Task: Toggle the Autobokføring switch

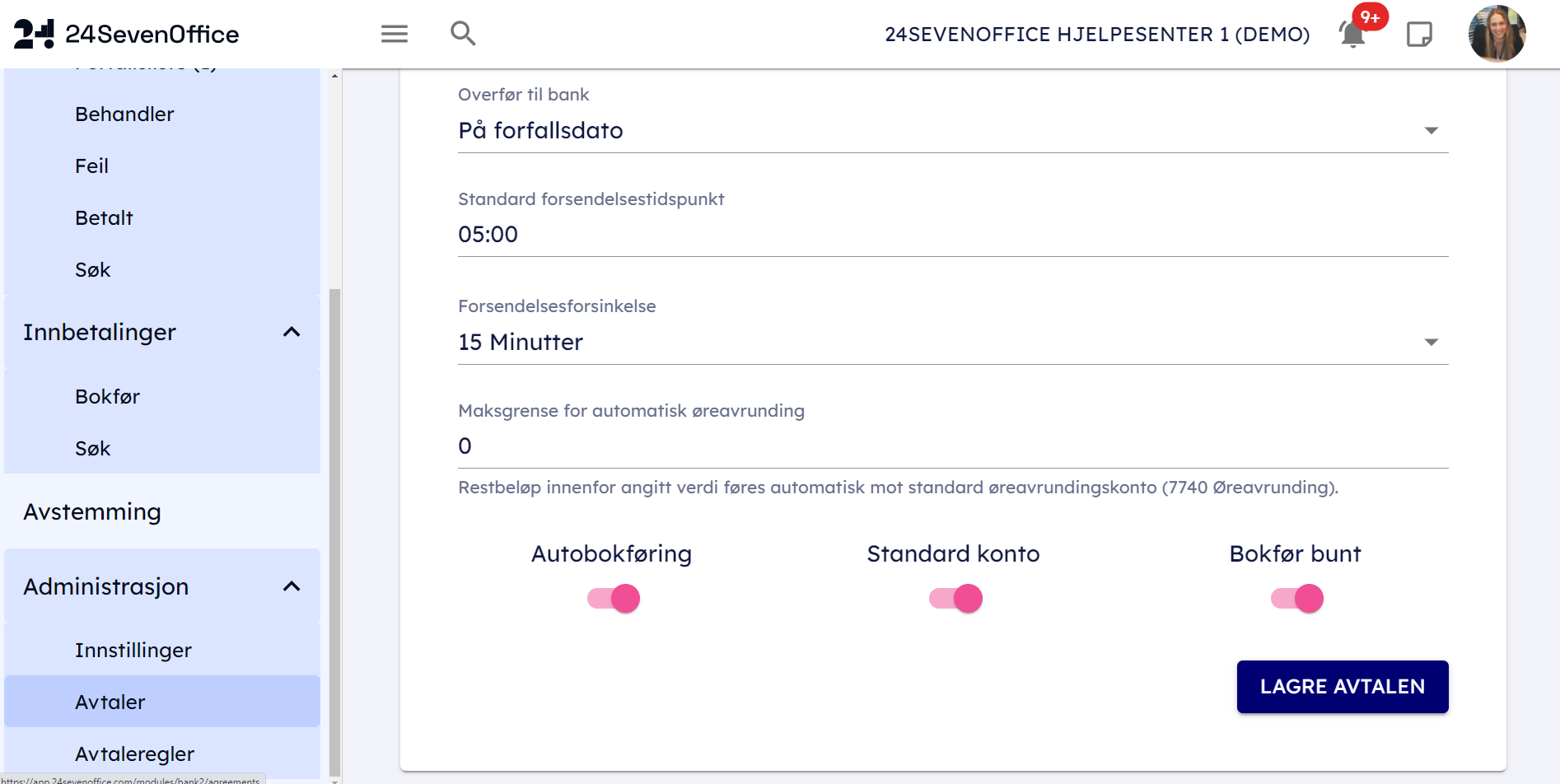Action: [x=614, y=599]
